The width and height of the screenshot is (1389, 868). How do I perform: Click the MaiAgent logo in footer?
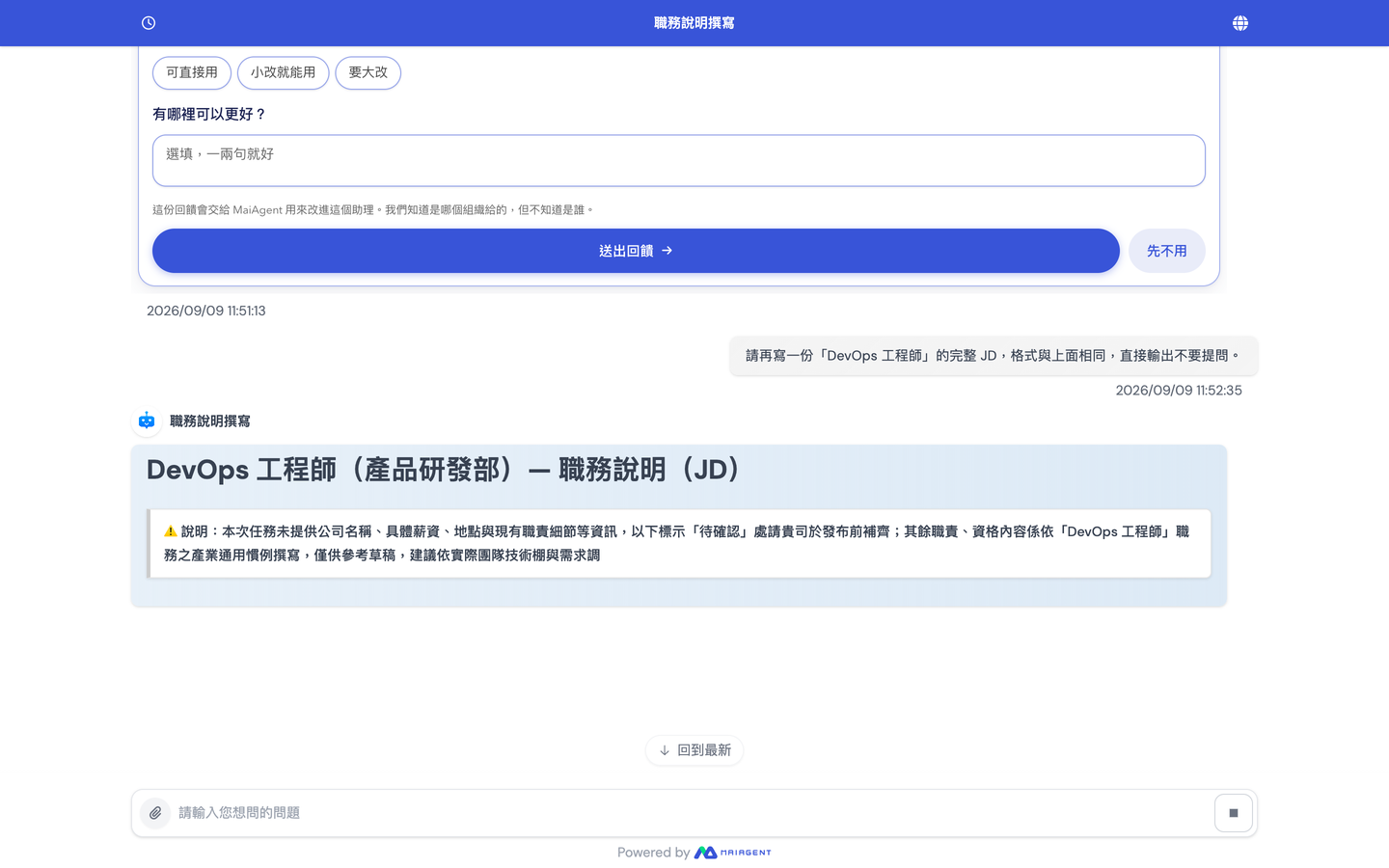click(733, 853)
